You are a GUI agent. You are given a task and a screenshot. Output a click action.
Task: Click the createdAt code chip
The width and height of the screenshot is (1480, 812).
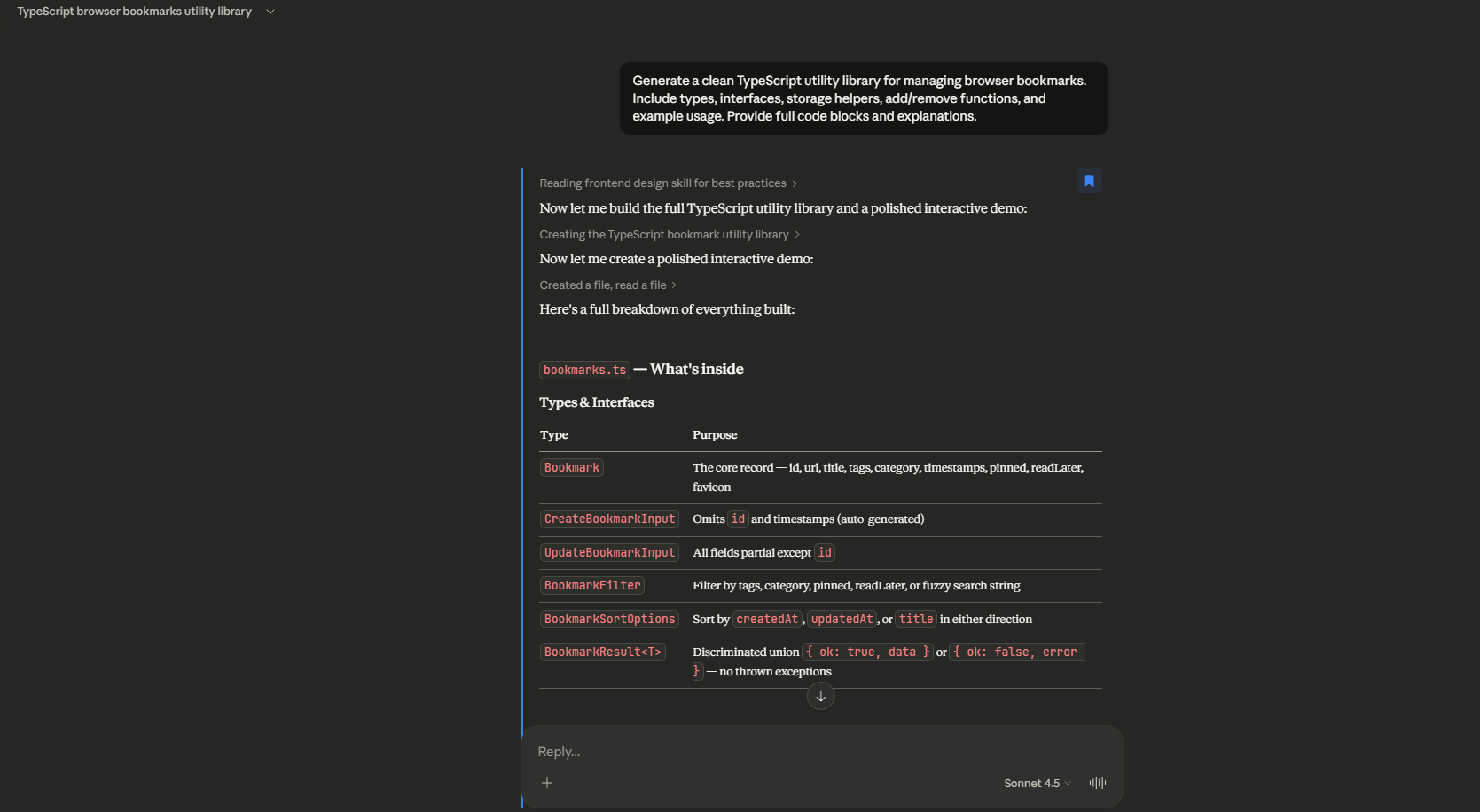pyautogui.click(x=767, y=619)
